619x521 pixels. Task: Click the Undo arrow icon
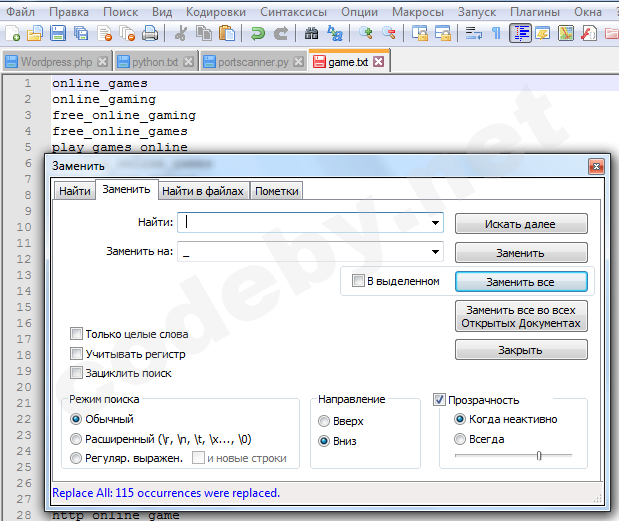257,33
